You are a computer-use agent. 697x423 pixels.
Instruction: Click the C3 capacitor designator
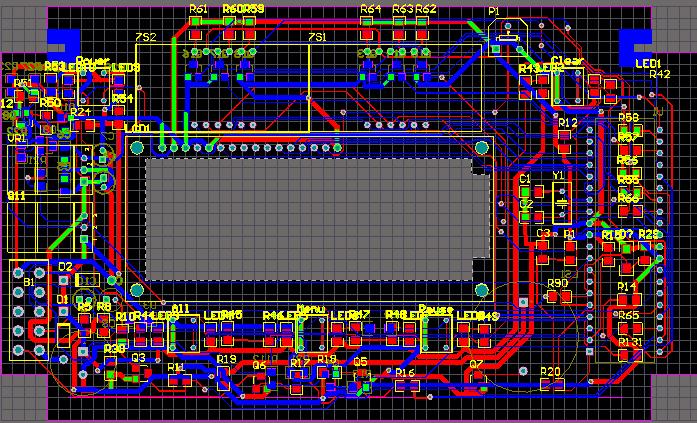(543, 233)
